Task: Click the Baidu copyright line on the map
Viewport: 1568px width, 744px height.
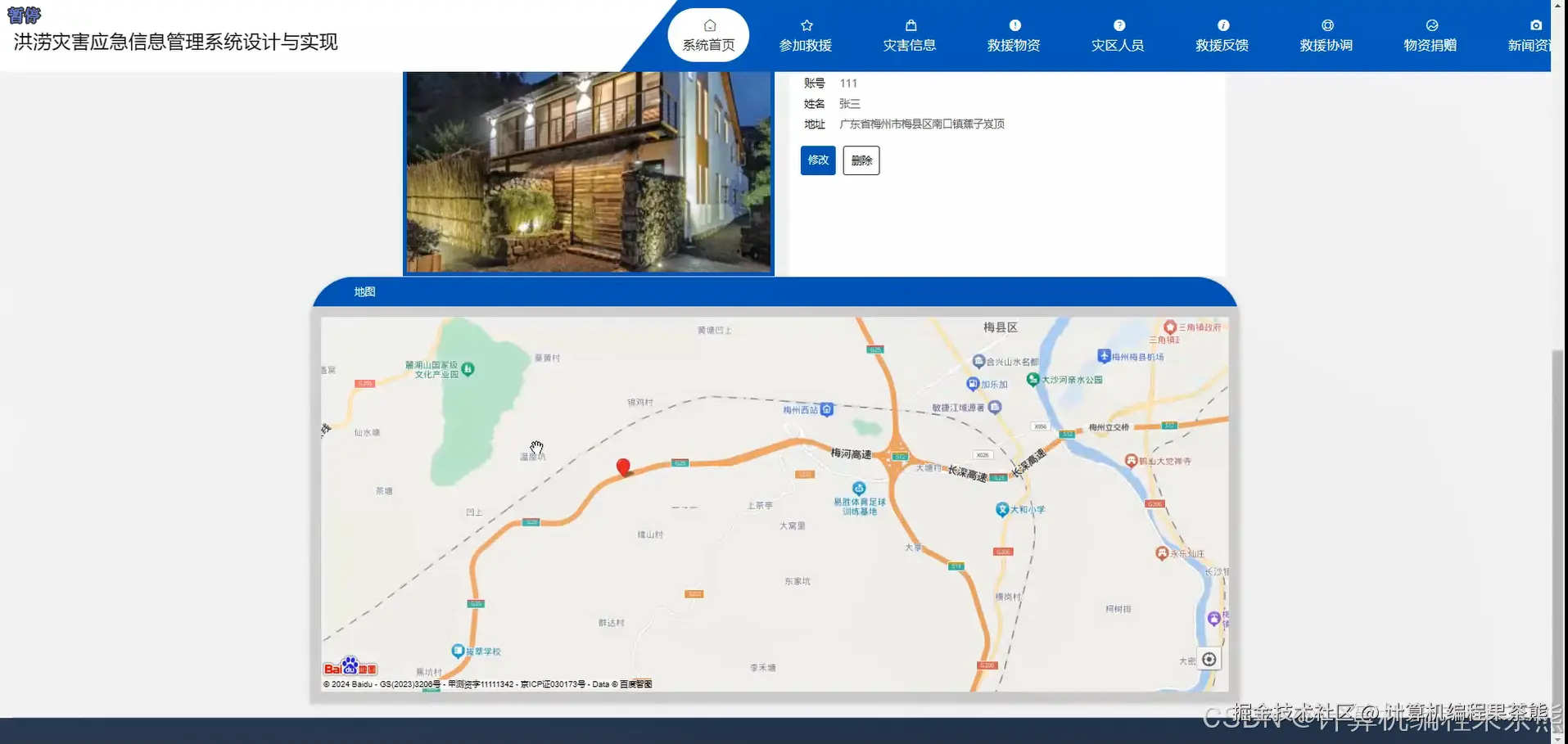Action: point(488,684)
